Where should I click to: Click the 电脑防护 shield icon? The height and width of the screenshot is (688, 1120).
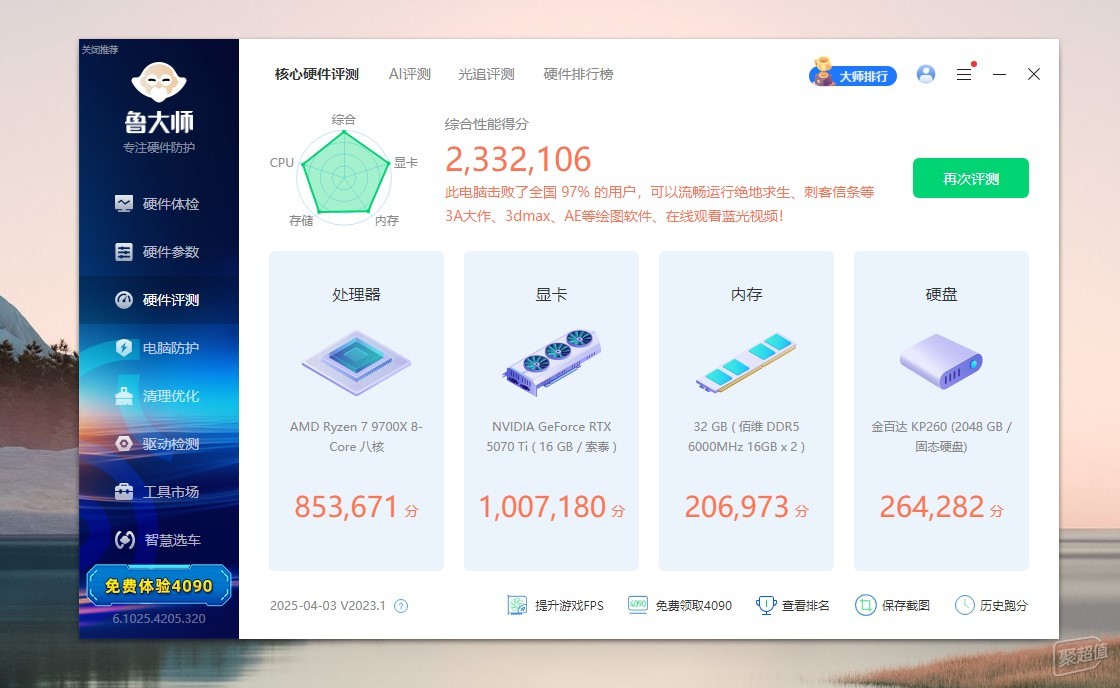[124, 348]
